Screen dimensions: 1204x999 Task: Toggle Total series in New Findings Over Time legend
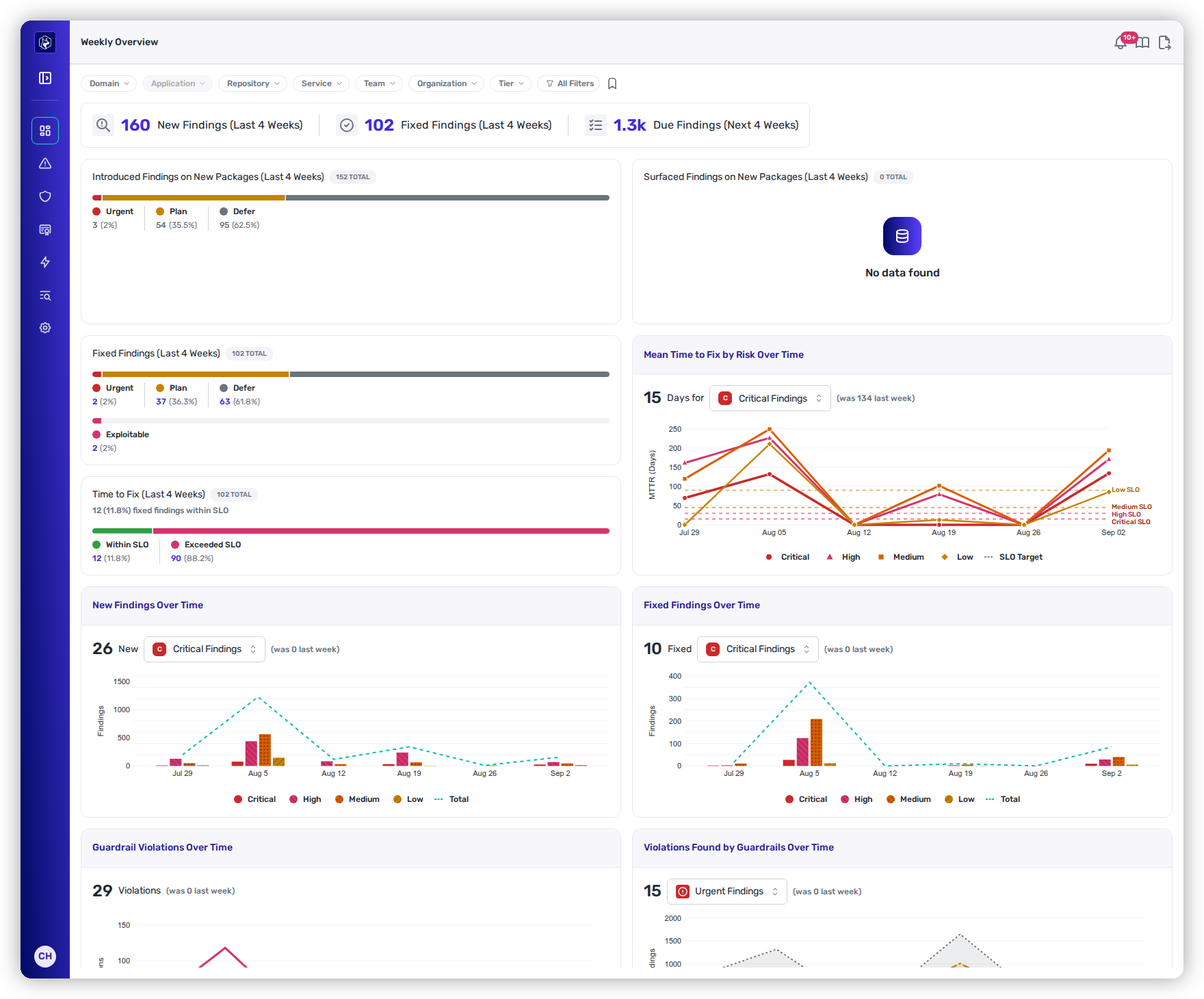[451, 799]
